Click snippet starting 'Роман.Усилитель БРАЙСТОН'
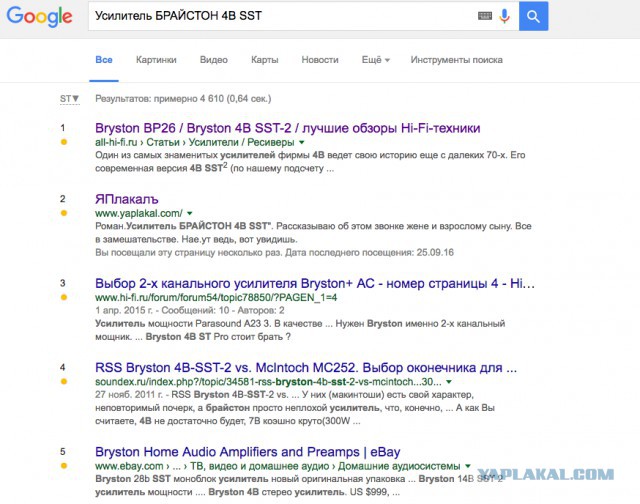 pyautogui.click(x=313, y=233)
